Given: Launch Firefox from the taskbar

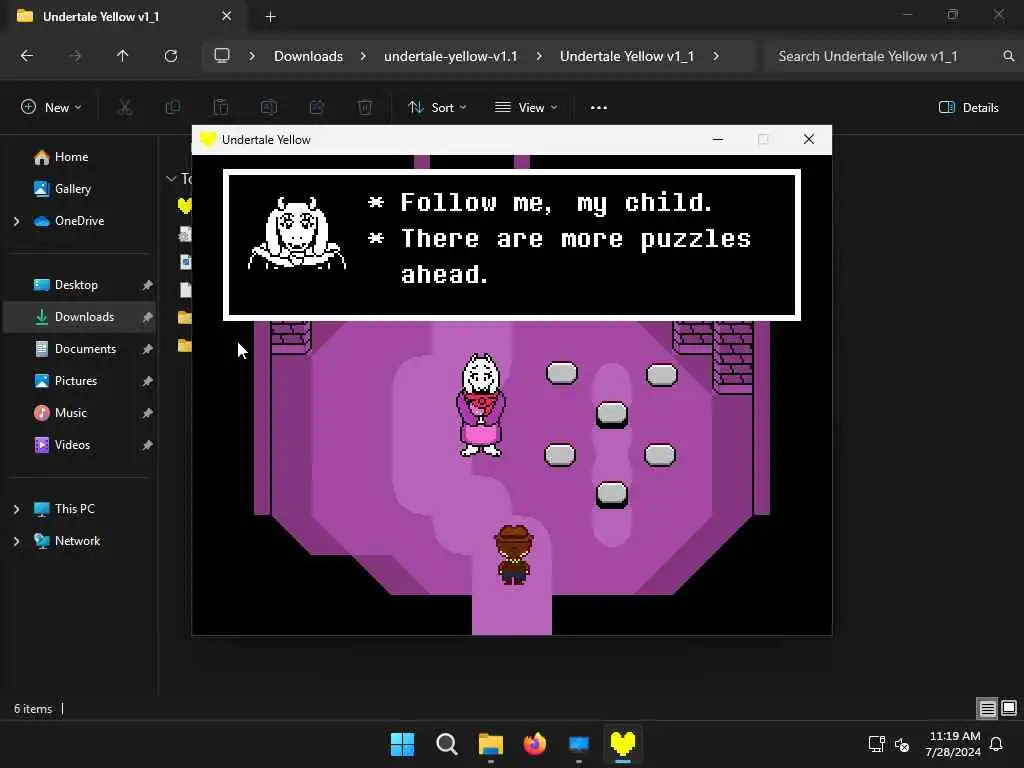Looking at the screenshot, I should 535,744.
